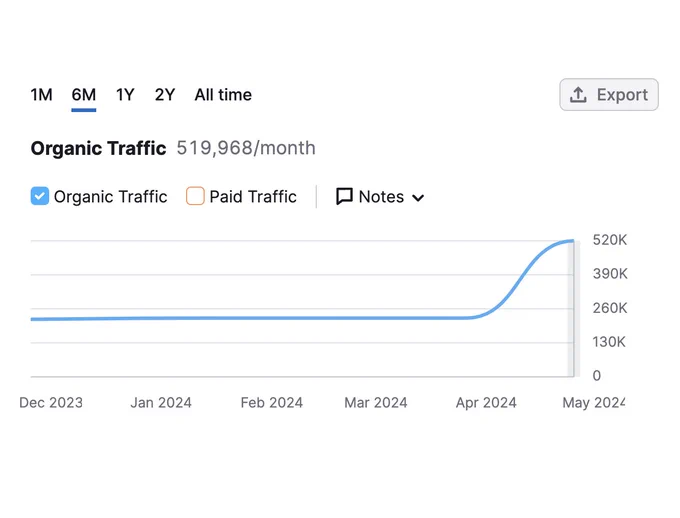Click the Feb 2024 axis label
Screen dimensions: 680x518
coord(271,403)
